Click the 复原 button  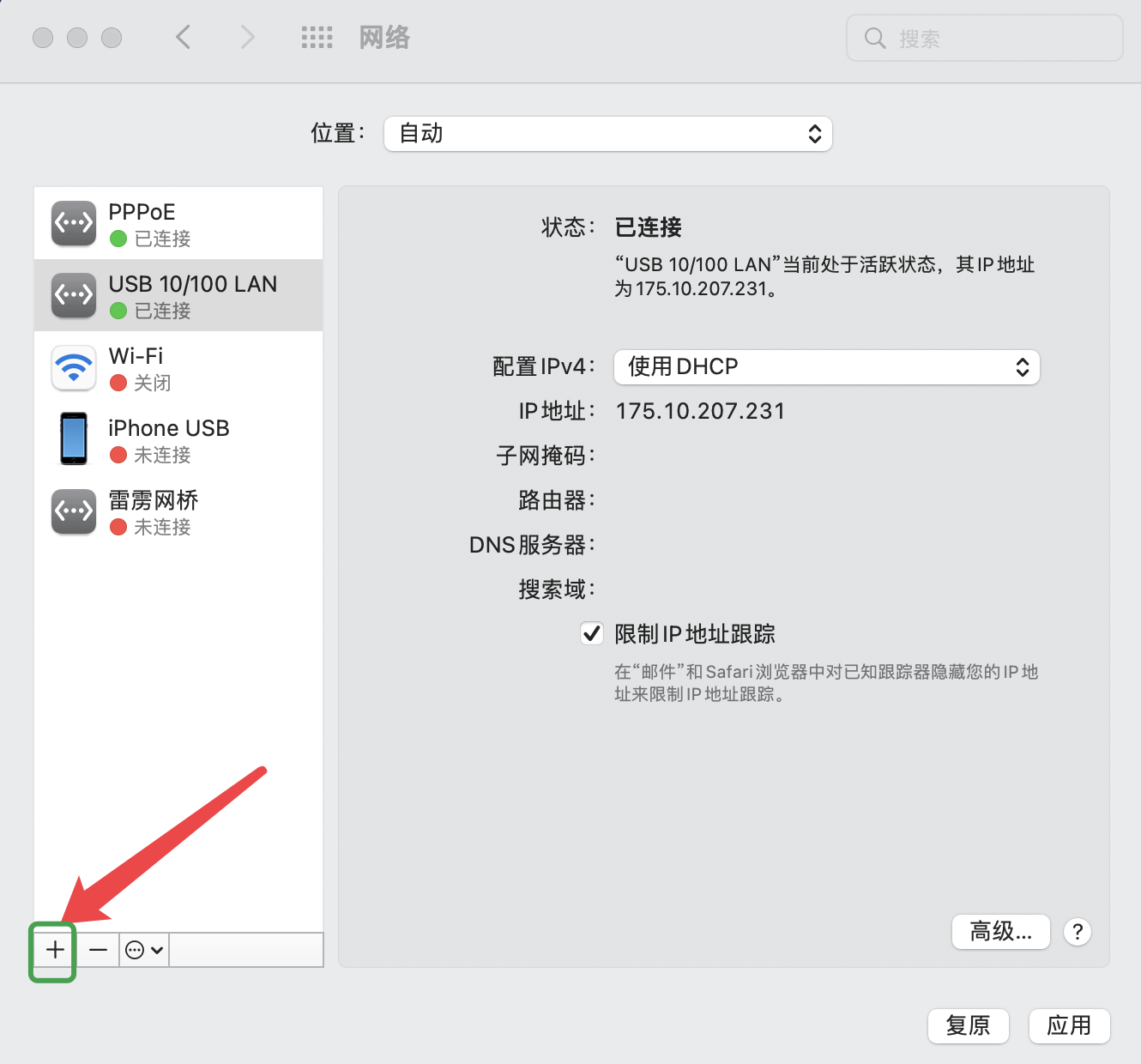point(969,1026)
